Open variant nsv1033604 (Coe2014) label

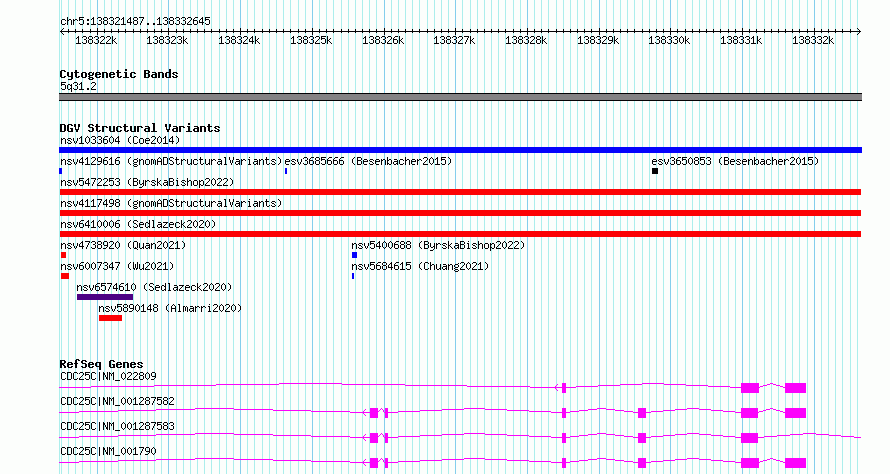pyautogui.click(x=120, y=140)
